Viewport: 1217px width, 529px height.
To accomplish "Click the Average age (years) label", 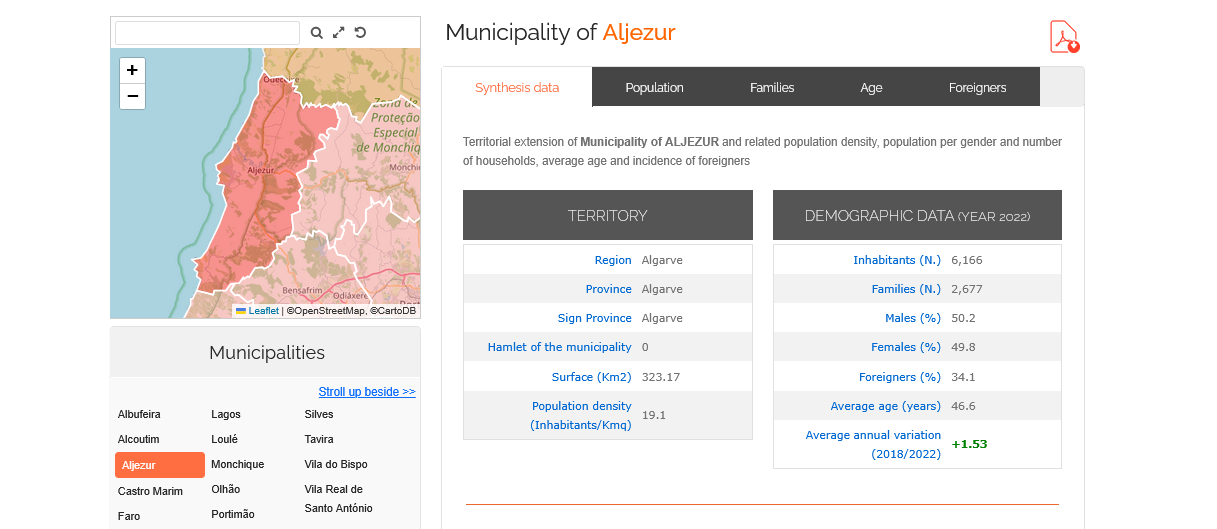I will (886, 406).
